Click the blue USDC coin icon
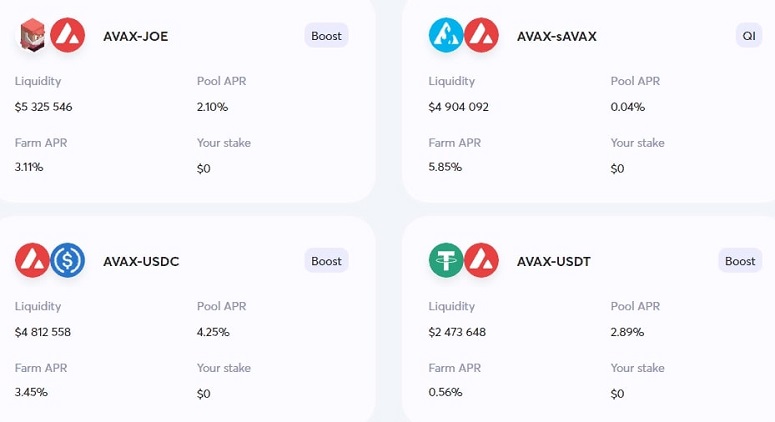 [68, 260]
